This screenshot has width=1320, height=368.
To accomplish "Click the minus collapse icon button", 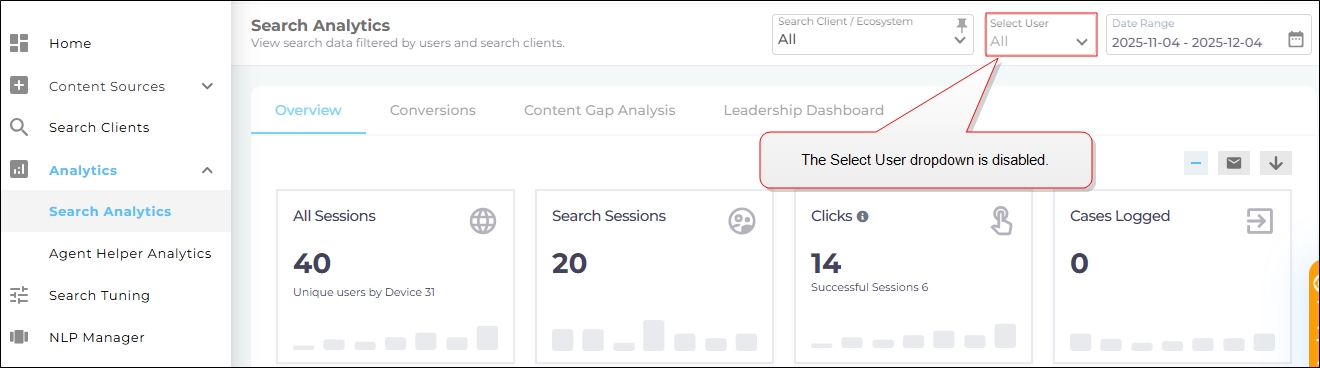I will pyautogui.click(x=1196, y=163).
